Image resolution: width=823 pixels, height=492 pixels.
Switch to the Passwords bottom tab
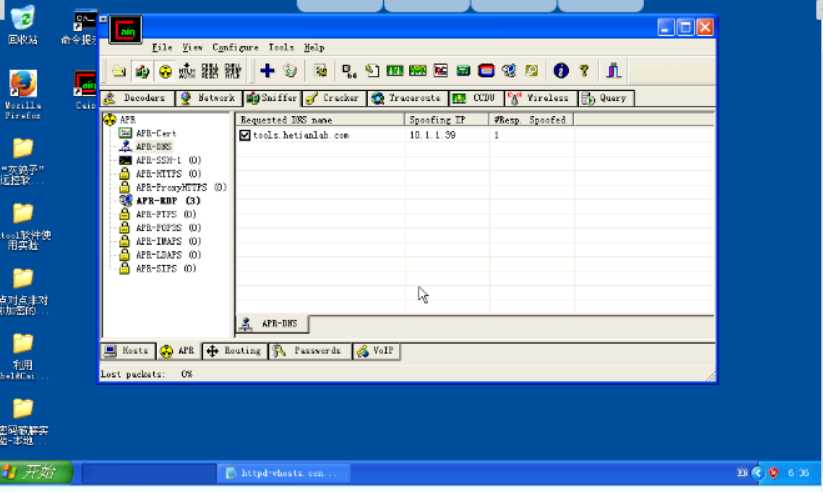coord(310,351)
